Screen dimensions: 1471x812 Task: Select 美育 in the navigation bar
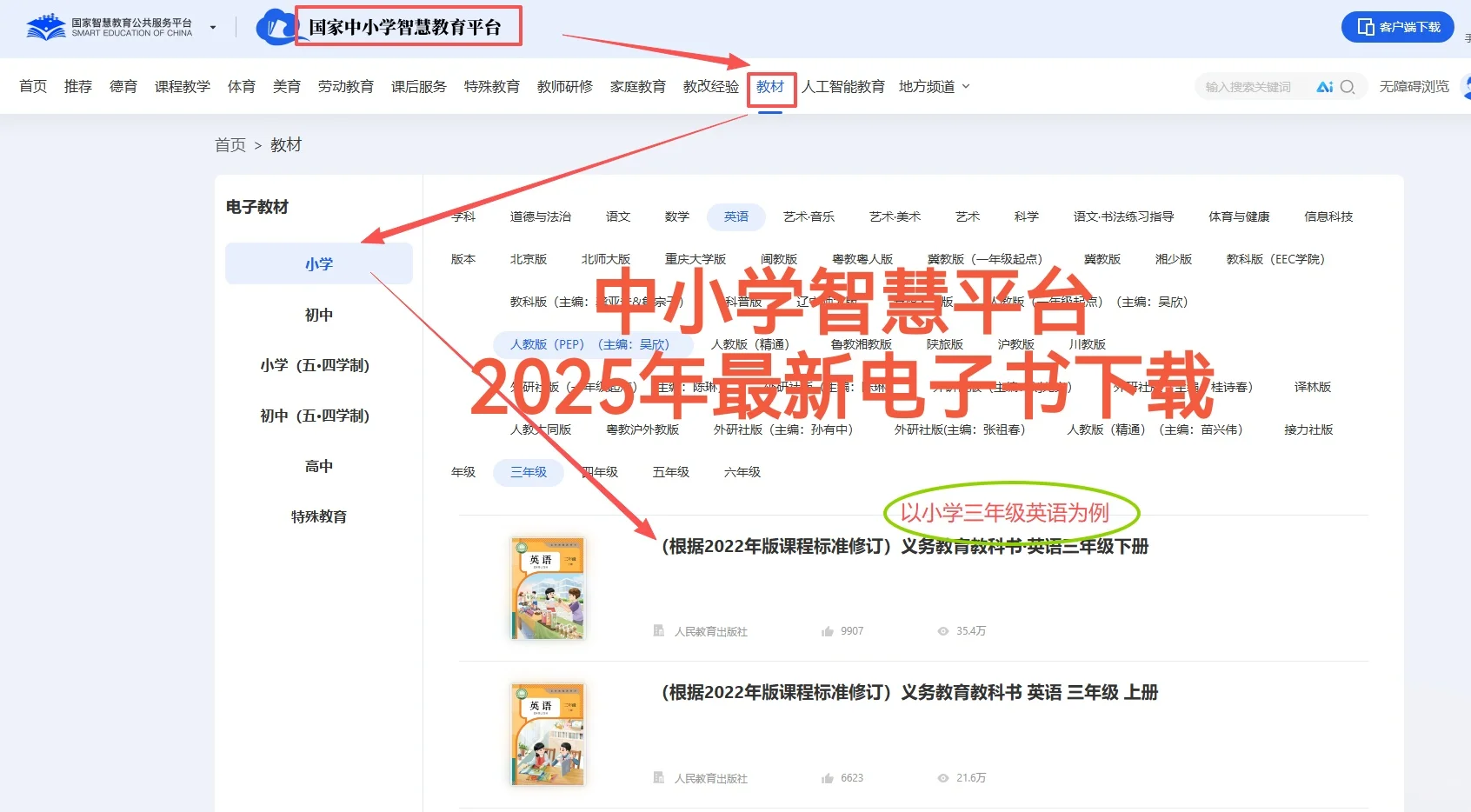click(287, 86)
